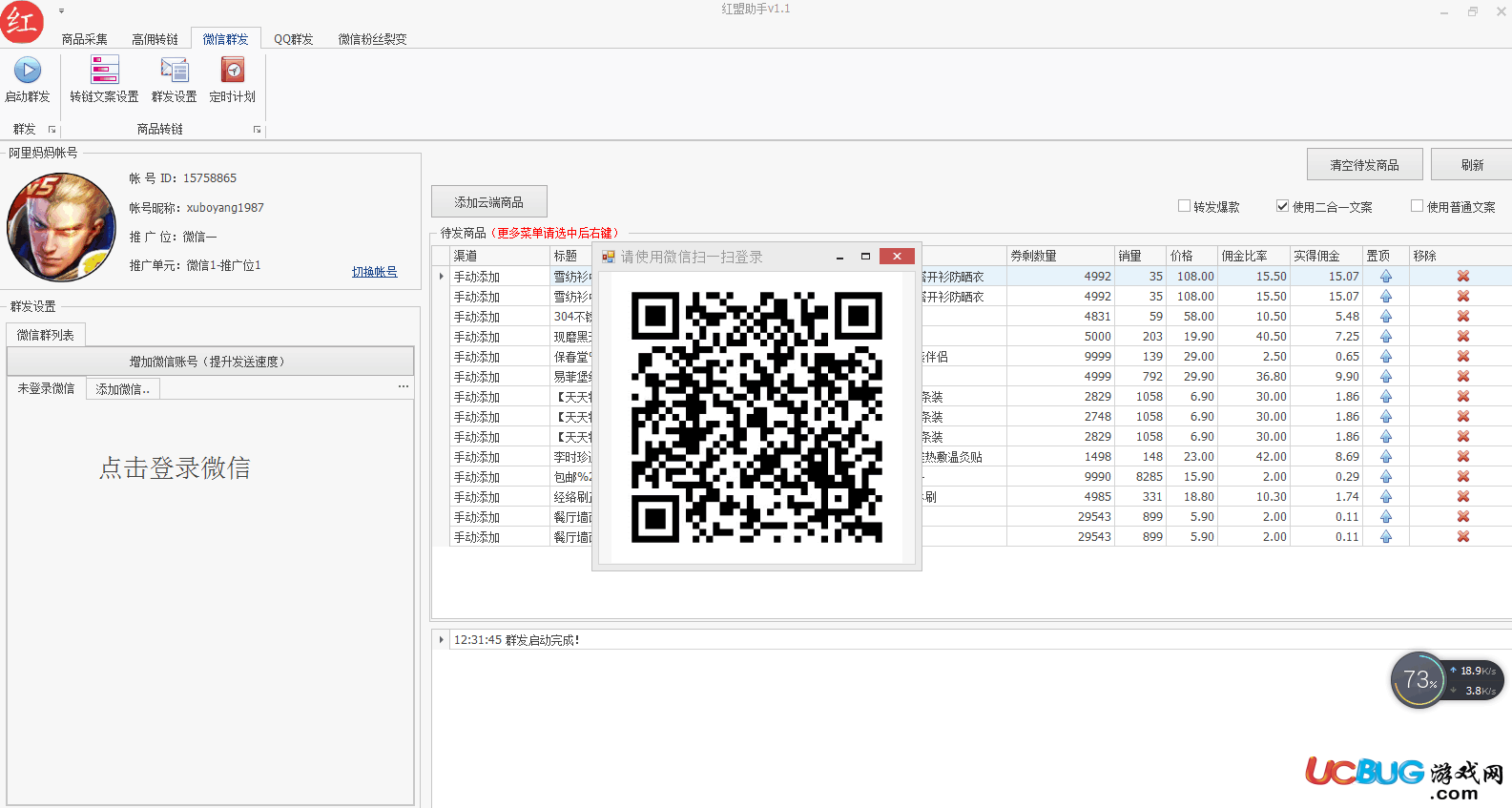The width and height of the screenshot is (1512, 808).
Task: Click the 点击登录微信 text
Action: (176, 468)
